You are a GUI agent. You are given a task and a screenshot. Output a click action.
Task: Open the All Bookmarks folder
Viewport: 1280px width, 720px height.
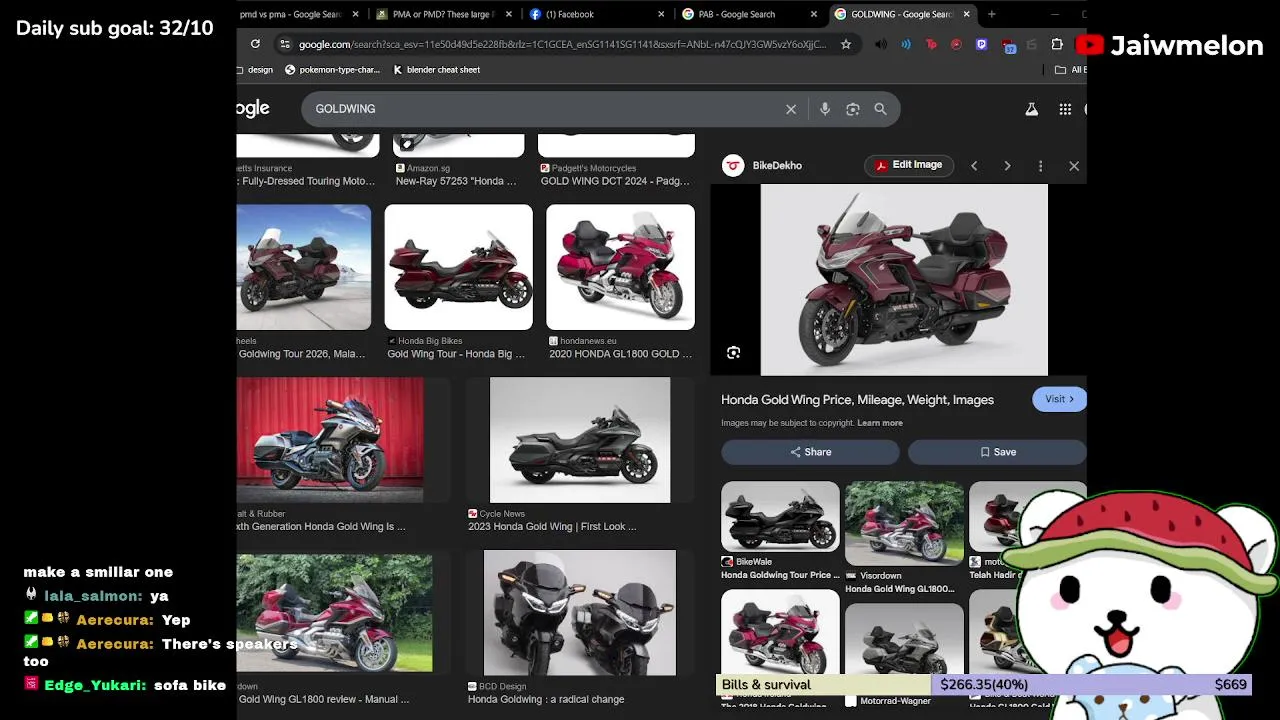click(x=1071, y=70)
